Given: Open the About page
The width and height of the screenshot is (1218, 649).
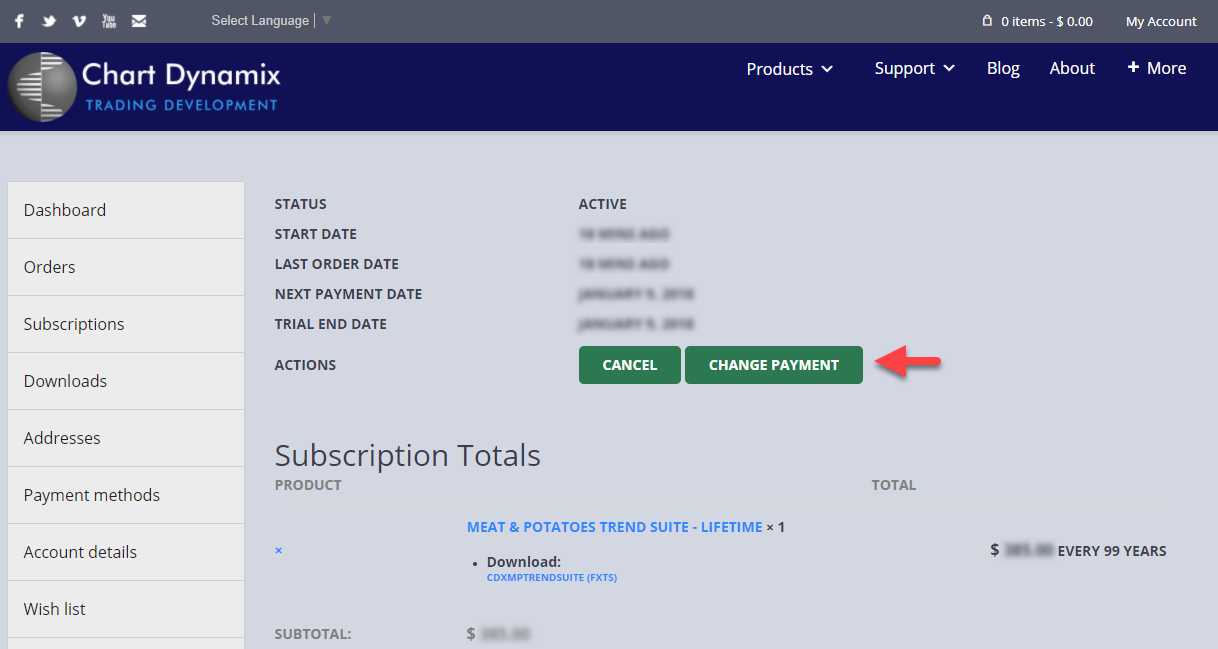Looking at the screenshot, I should coord(1072,68).
